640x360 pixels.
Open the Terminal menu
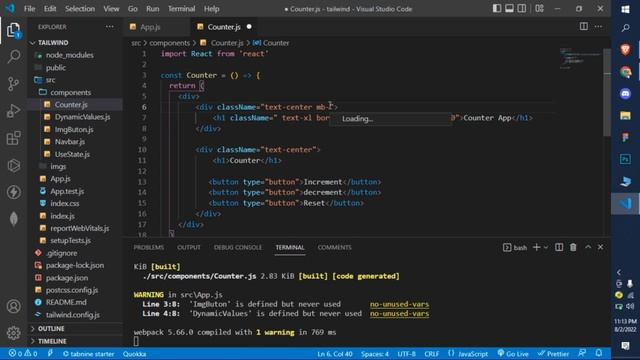(x=182, y=9)
